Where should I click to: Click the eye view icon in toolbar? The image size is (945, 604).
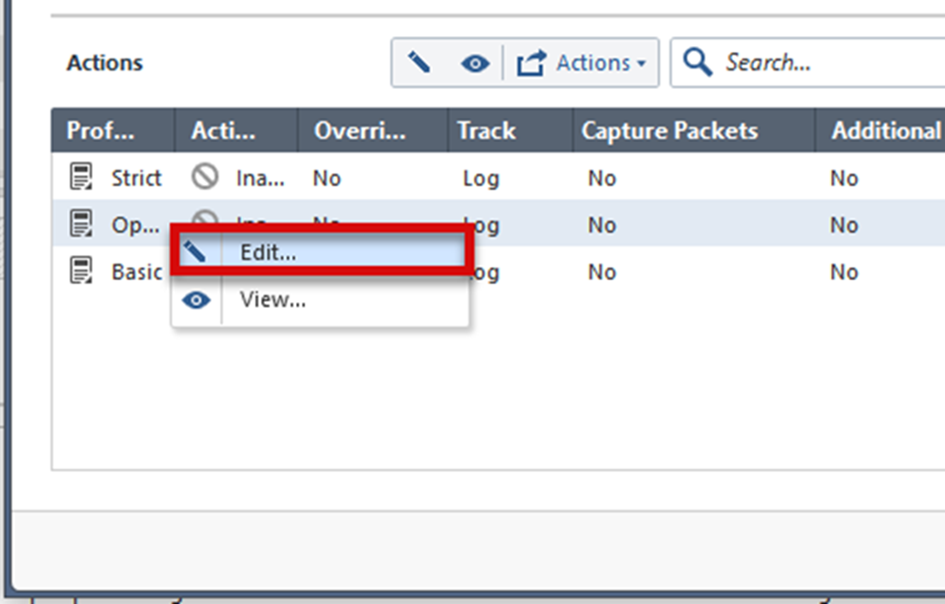click(x=475, y=63)
